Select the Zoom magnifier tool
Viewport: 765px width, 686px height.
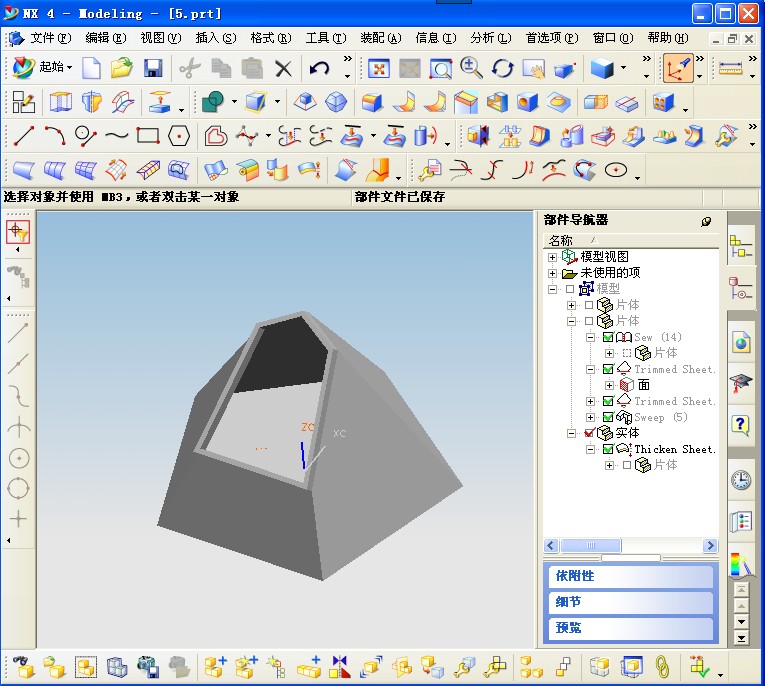pos(471,68)
